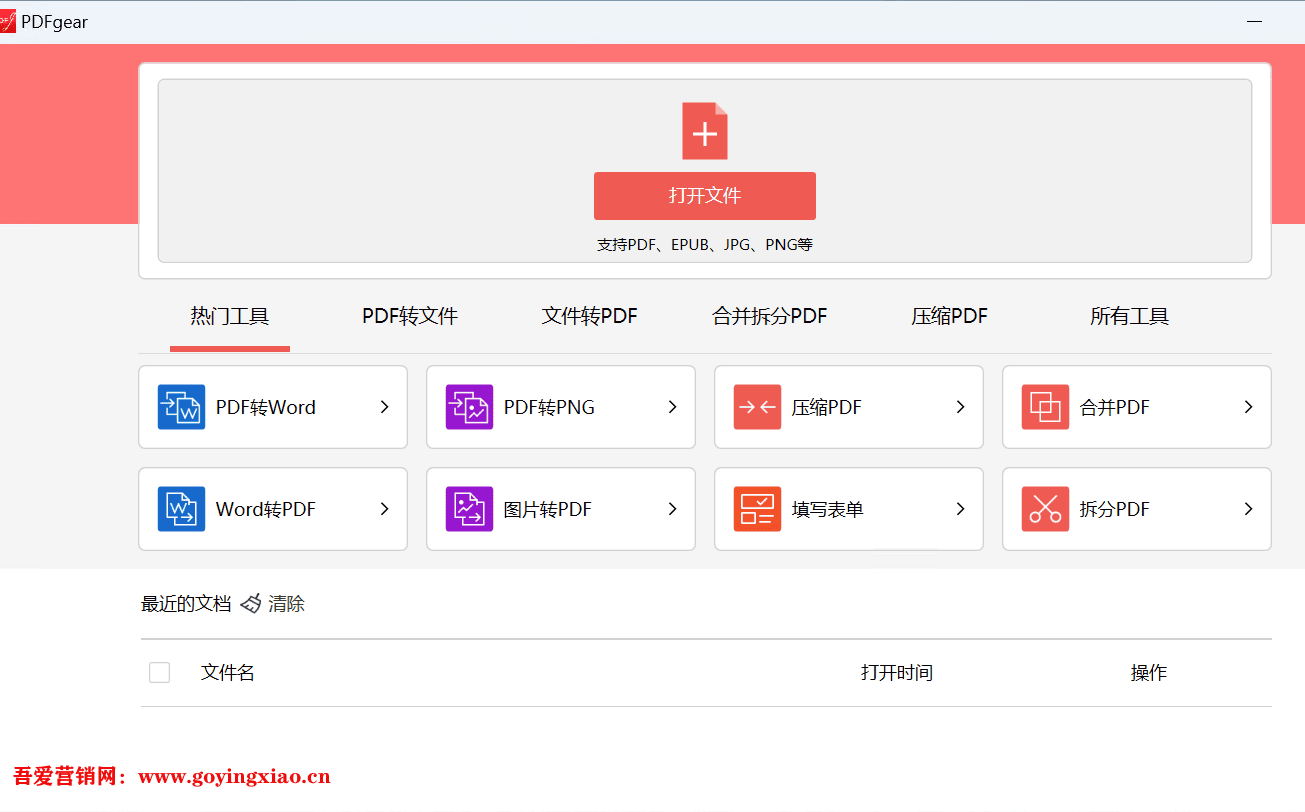Open the 填写表单 tool label
This screenshot has width=1305, height=812.
828,510
